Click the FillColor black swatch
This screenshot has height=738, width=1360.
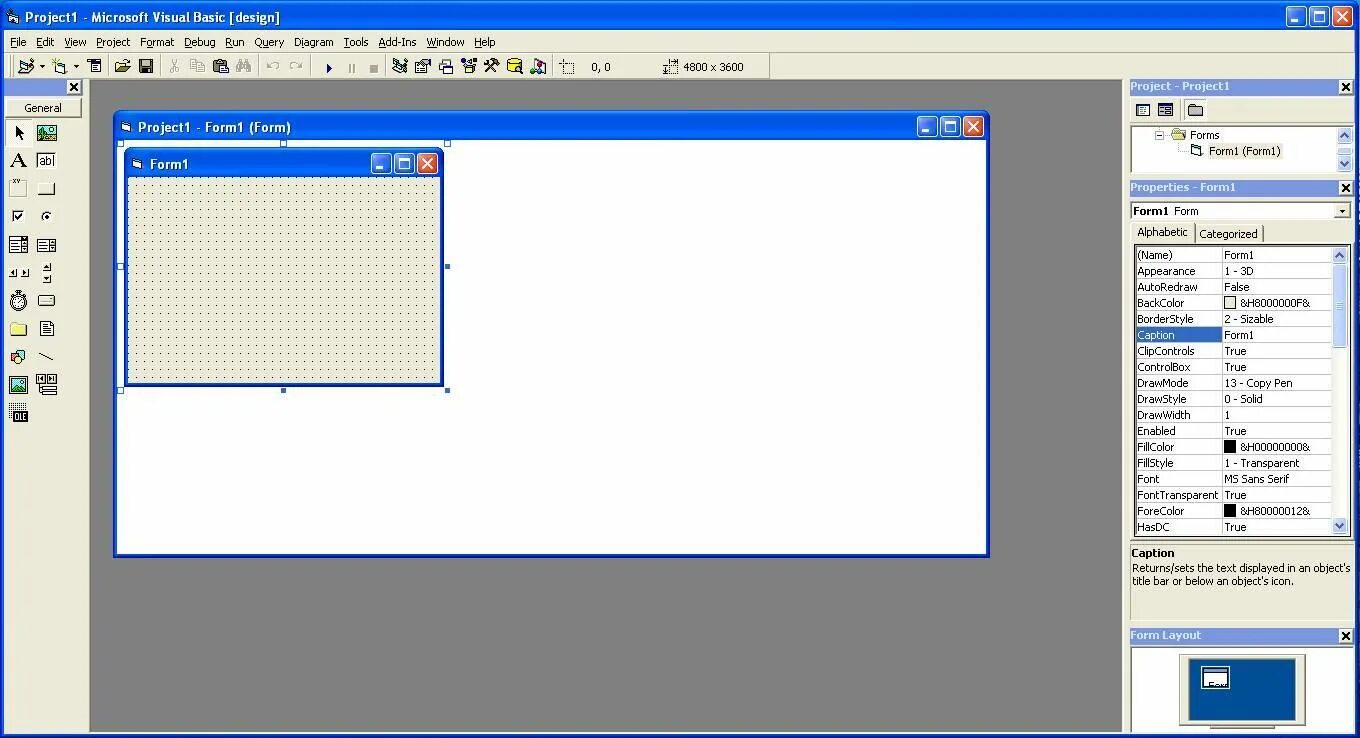1230,447
